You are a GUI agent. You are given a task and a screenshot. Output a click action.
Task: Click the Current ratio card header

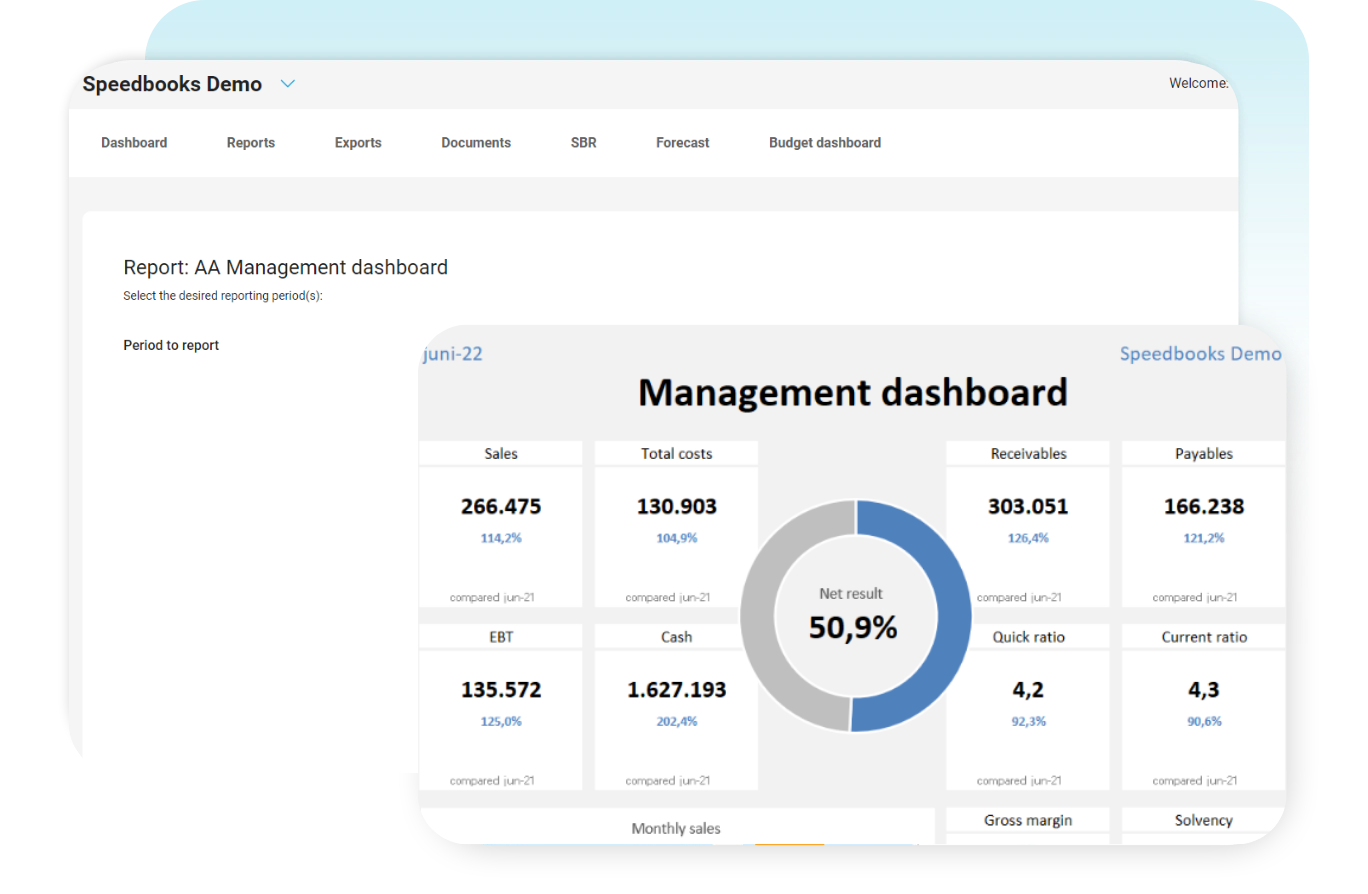(1204, 637)
